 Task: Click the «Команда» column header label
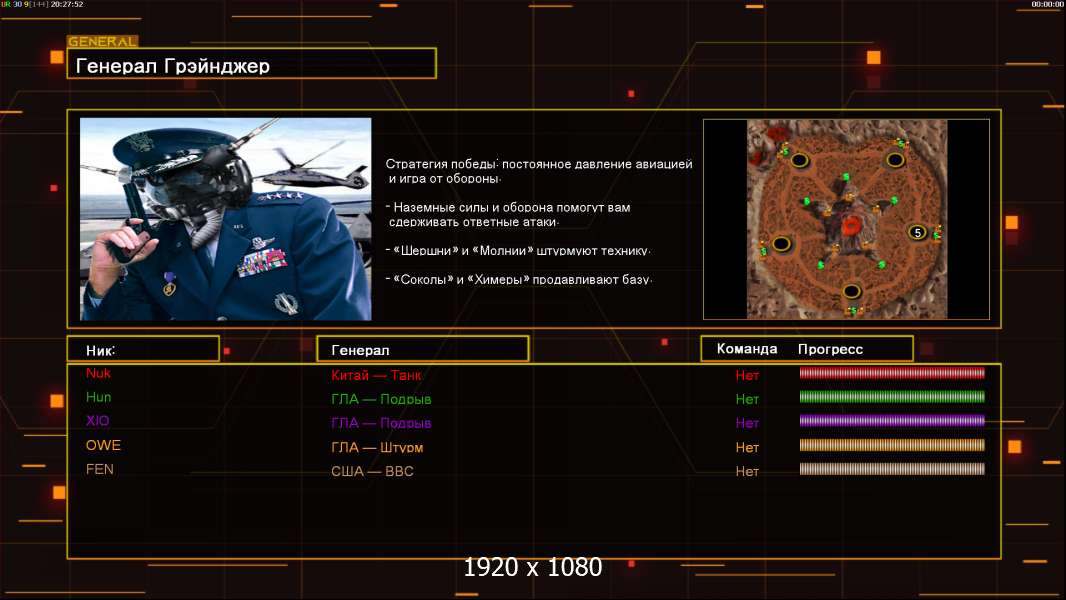747,349
